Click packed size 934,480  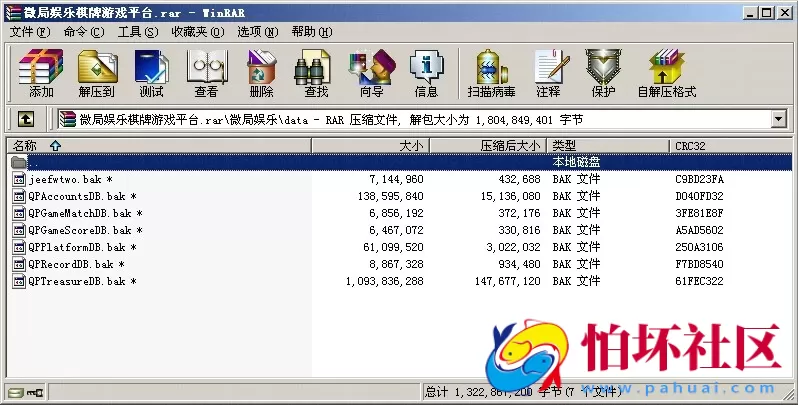coord(520,264)
